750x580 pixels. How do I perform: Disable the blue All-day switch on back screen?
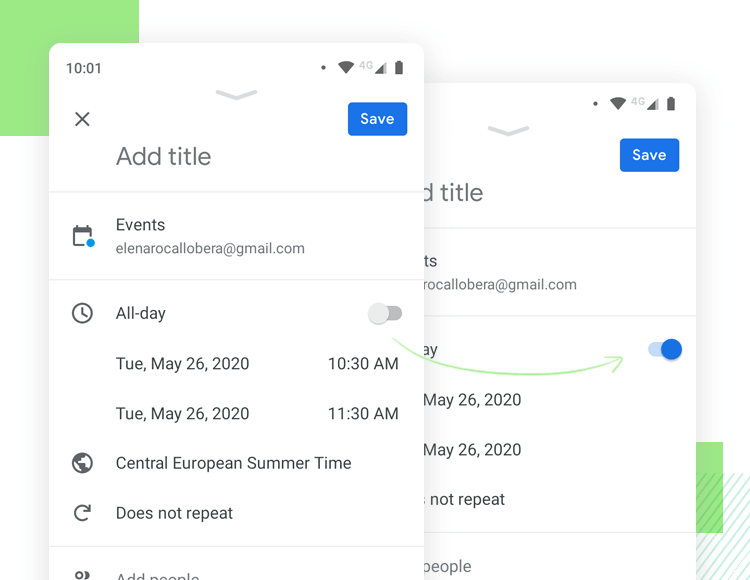(x=665, y=350)
